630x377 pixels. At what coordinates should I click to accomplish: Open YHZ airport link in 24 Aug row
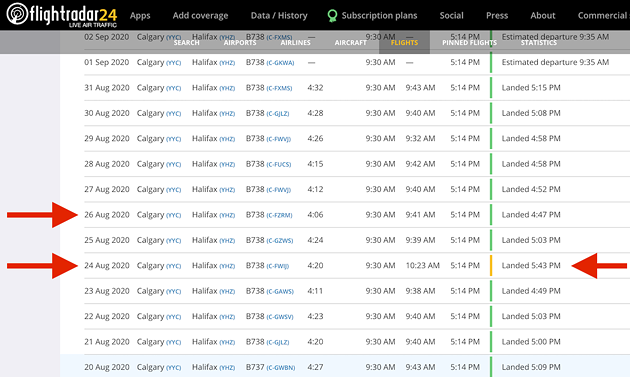click(227, 266)
